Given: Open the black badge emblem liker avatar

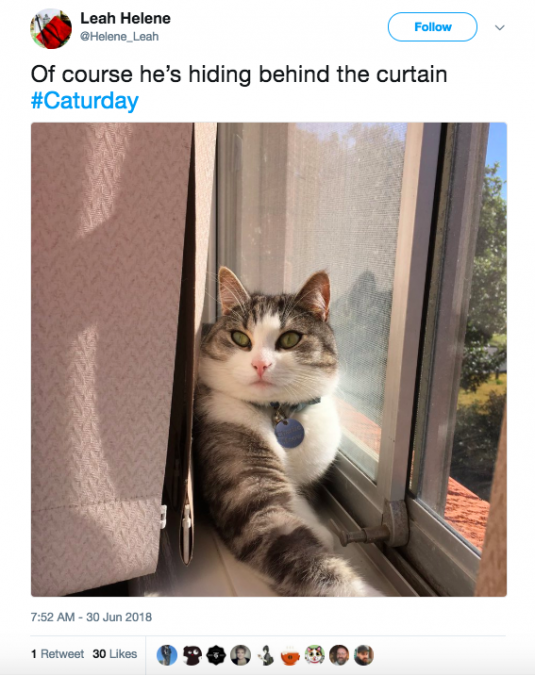Looking at the screenshot, I should tap(216, 655).
